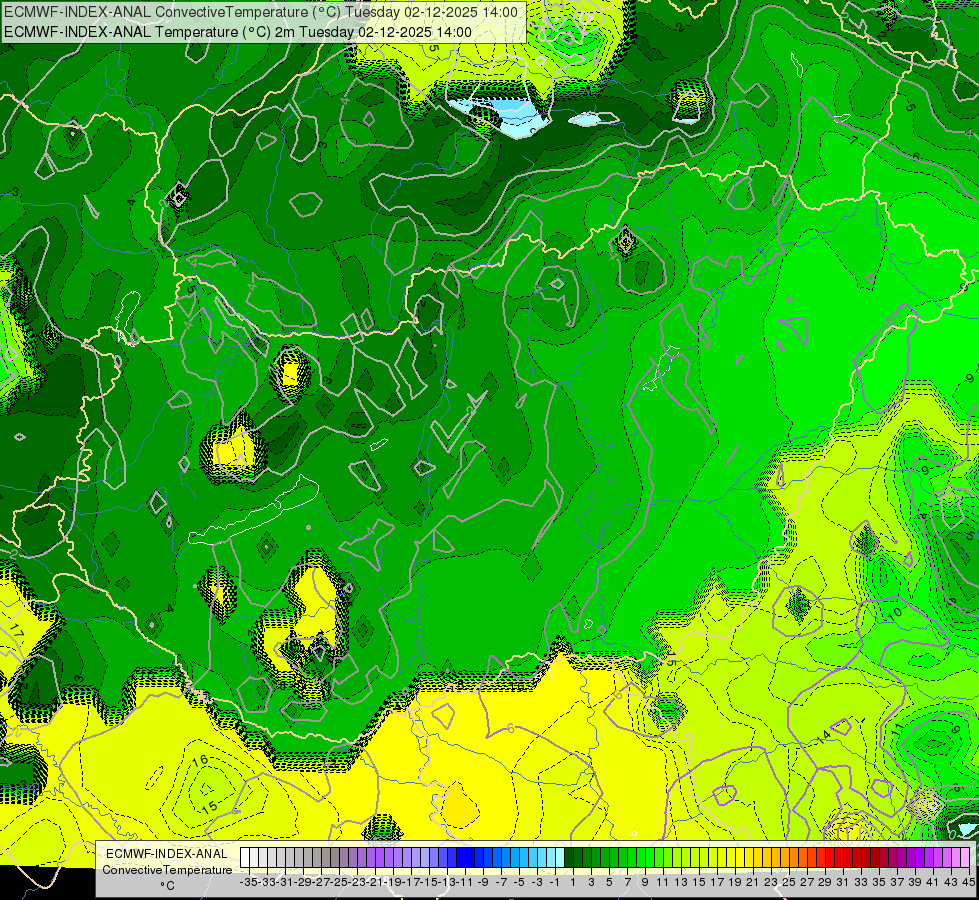Pick the blue swatch above -11
The width and height of the screenshot is (979, 900).
click(x=461, y=858)
